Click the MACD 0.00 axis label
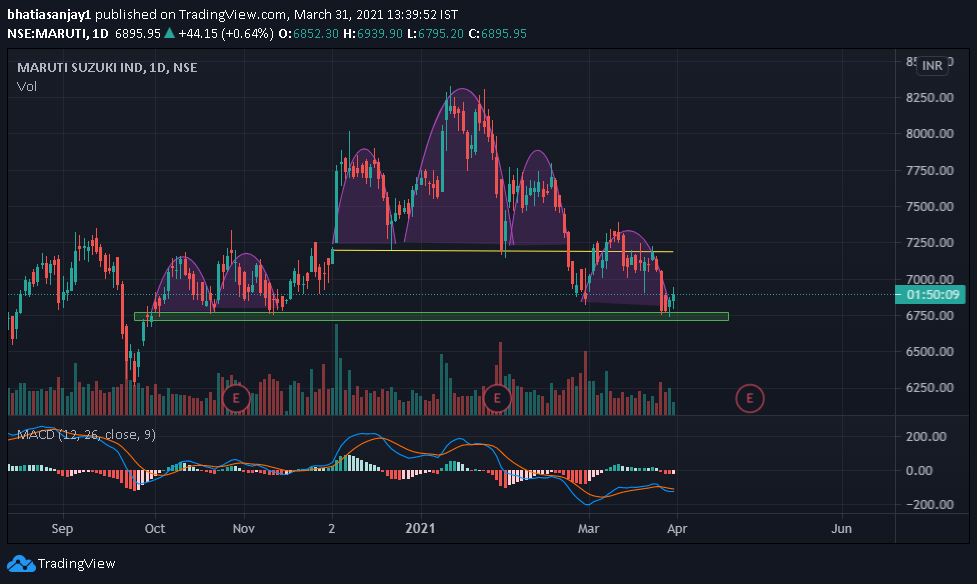 pyautogui.click(x=919, y=471)
